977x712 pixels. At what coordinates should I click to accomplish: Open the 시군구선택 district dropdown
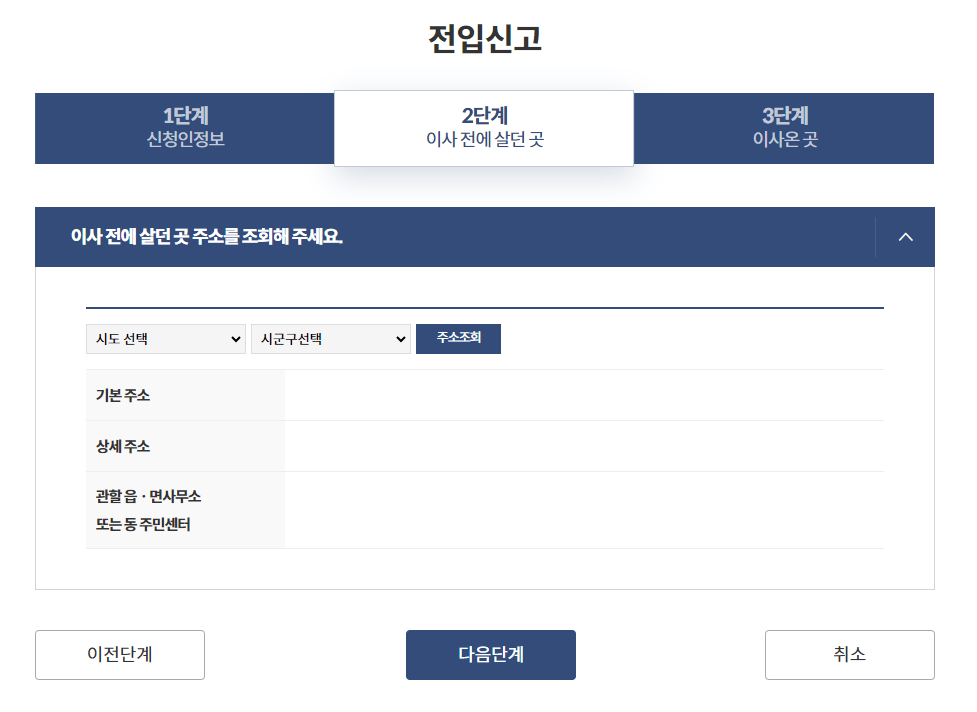point(331,338)
